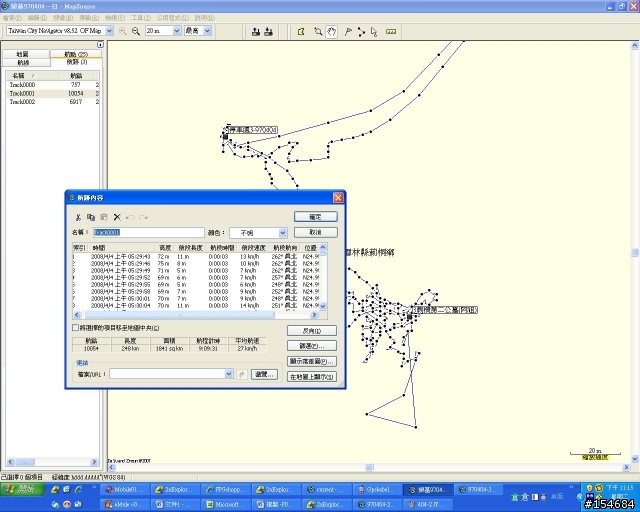The width and height of the screenshot is (640, 512).
Task: Click the cut scissors icon in dialog
Action: (78, 217)
